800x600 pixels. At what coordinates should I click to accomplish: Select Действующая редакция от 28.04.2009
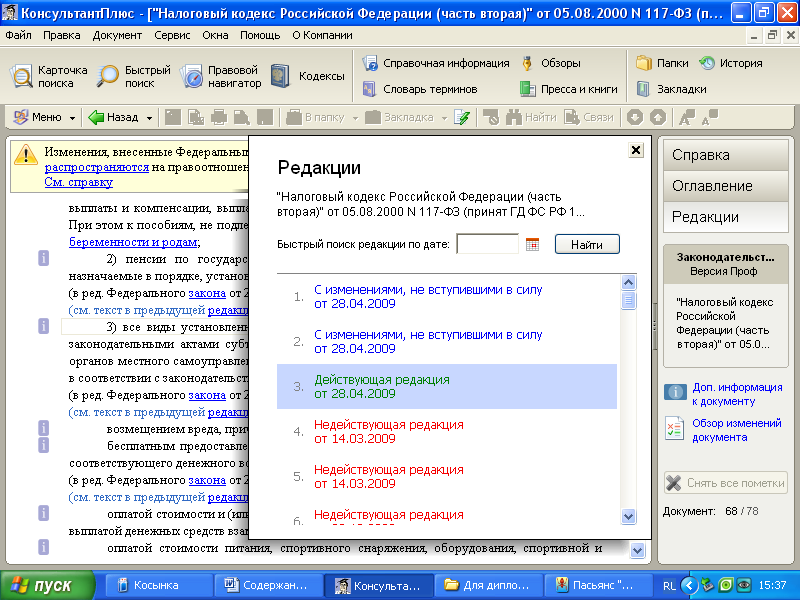446,386
